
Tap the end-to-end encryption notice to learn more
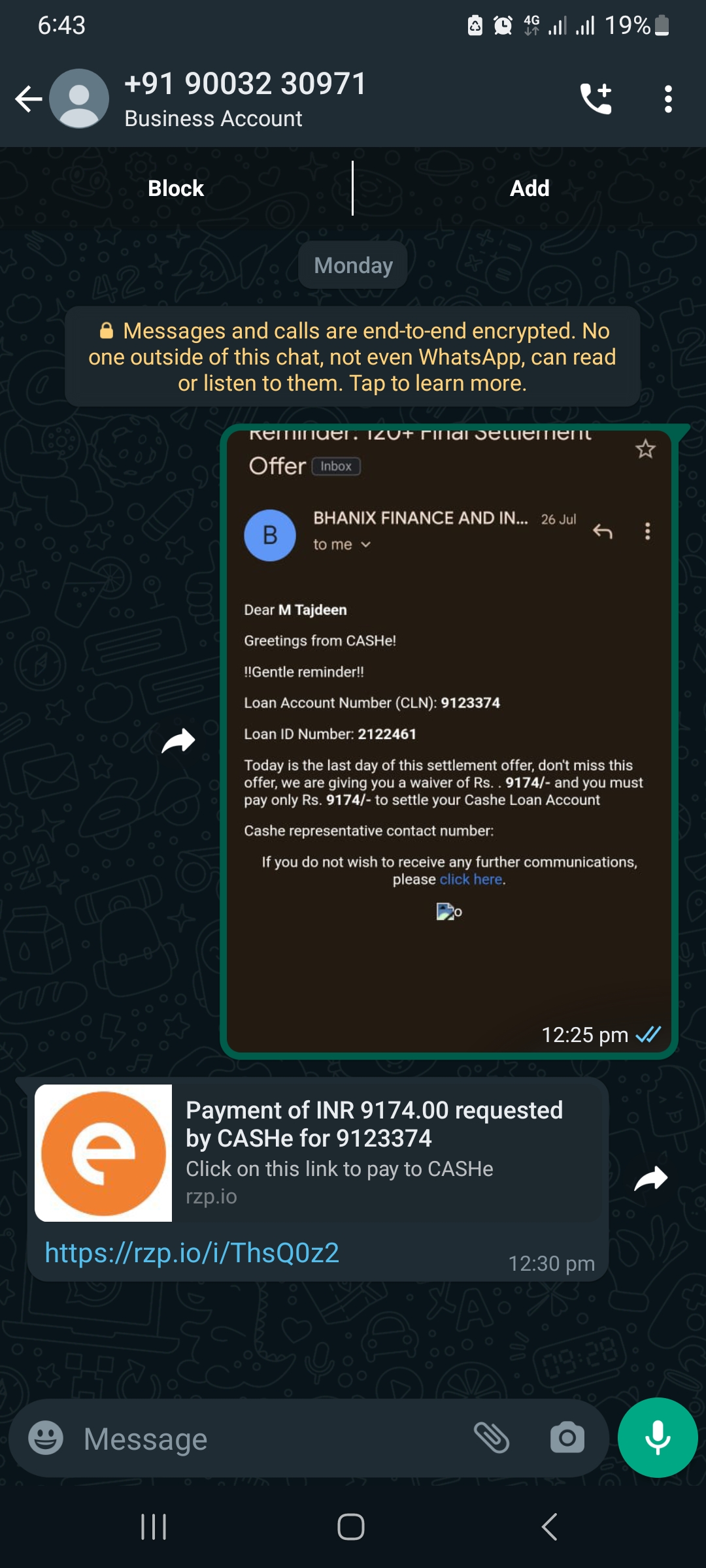click(352, 357)
